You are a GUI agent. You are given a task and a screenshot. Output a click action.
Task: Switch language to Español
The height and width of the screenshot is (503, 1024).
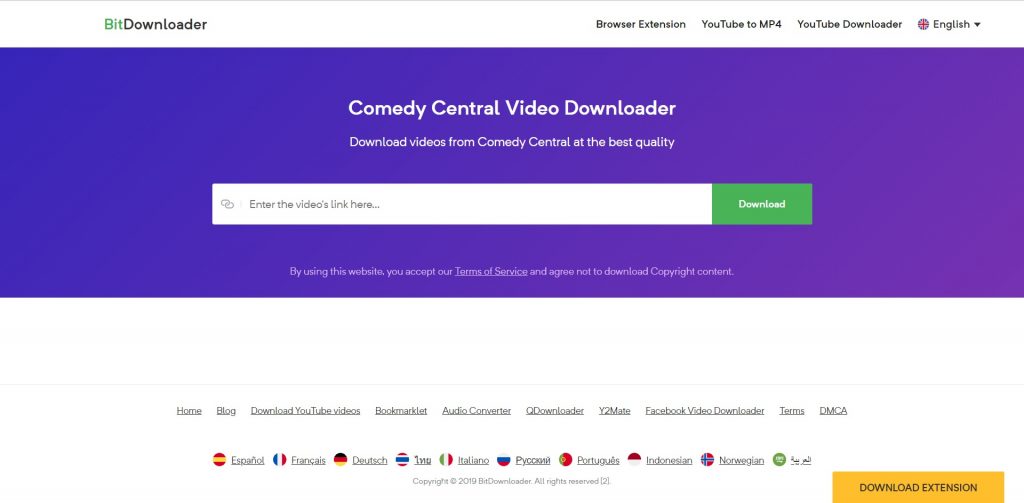[x=248, y=461]
